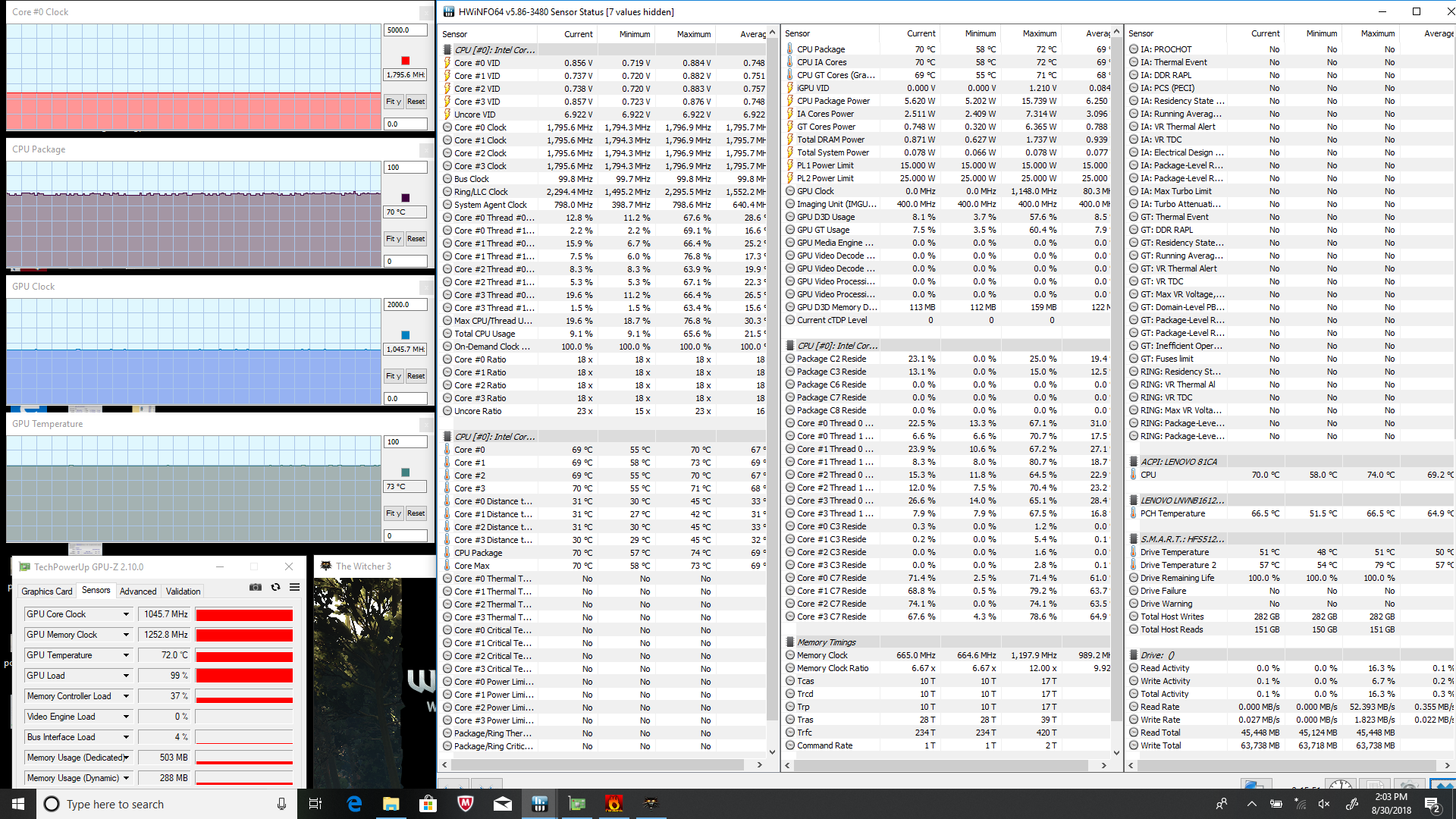Switch to GPU-Z via its taskbar icon
The height and width of the screenshot is (819, 1456).
tap(577, 804)
